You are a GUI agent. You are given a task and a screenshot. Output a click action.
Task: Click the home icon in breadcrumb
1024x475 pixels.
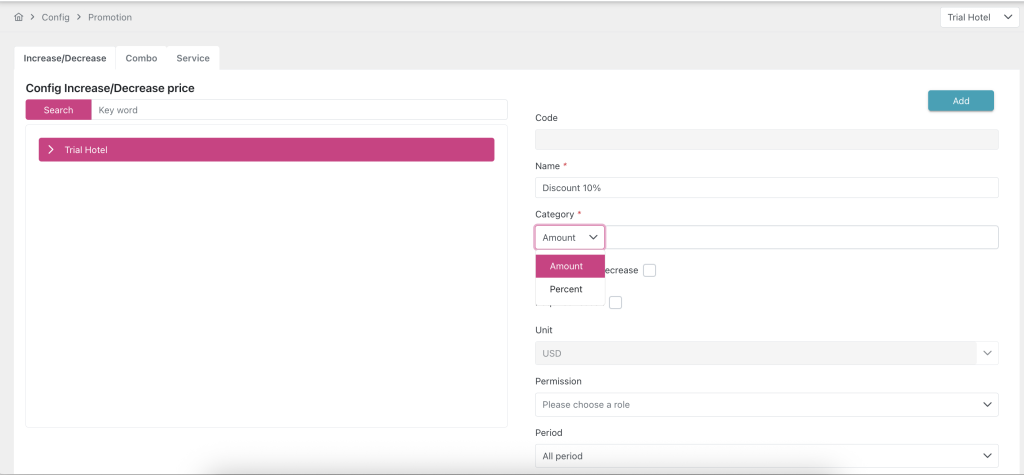[x=19, y=17]
